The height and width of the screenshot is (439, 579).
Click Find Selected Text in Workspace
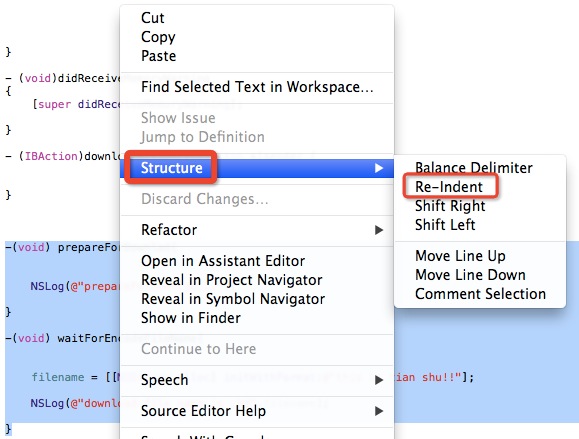point(257,87)
